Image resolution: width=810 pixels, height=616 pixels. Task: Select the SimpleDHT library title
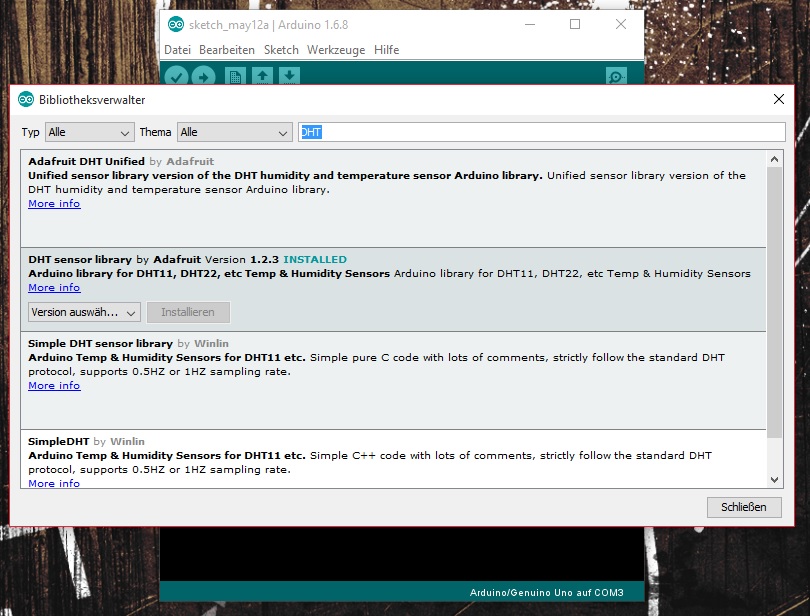tap(58, 441)
